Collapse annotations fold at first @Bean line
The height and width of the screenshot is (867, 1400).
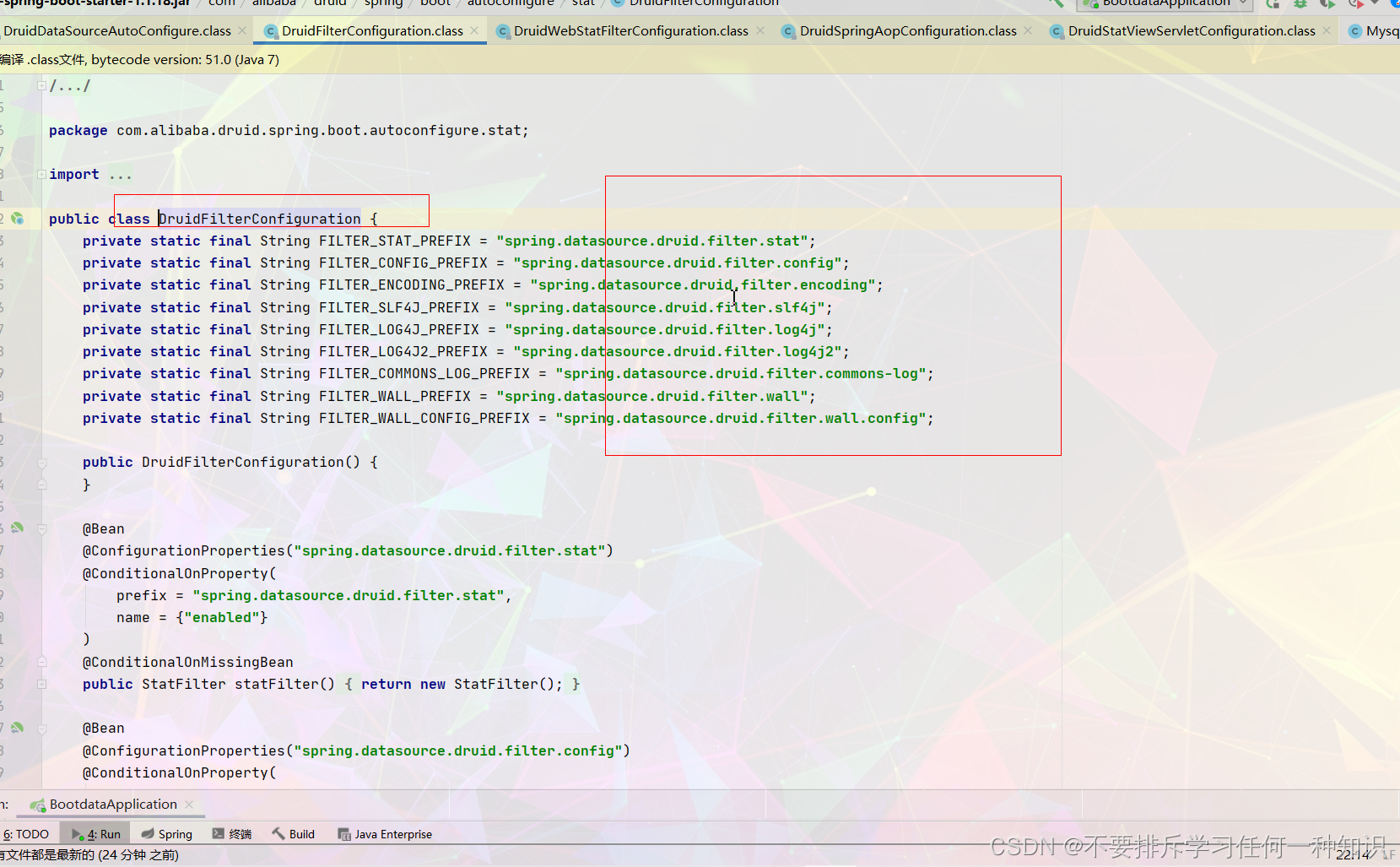tap(41, 529)
